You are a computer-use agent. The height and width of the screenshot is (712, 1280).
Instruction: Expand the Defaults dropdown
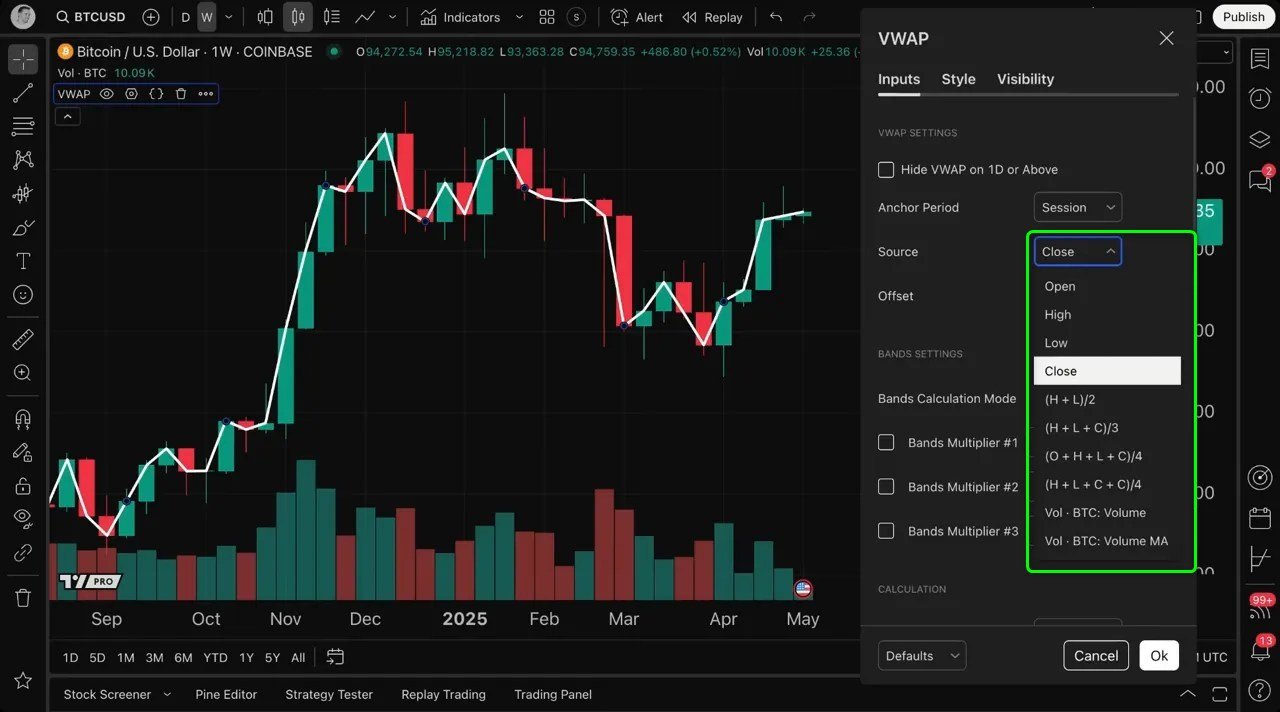tap(921, 656)
